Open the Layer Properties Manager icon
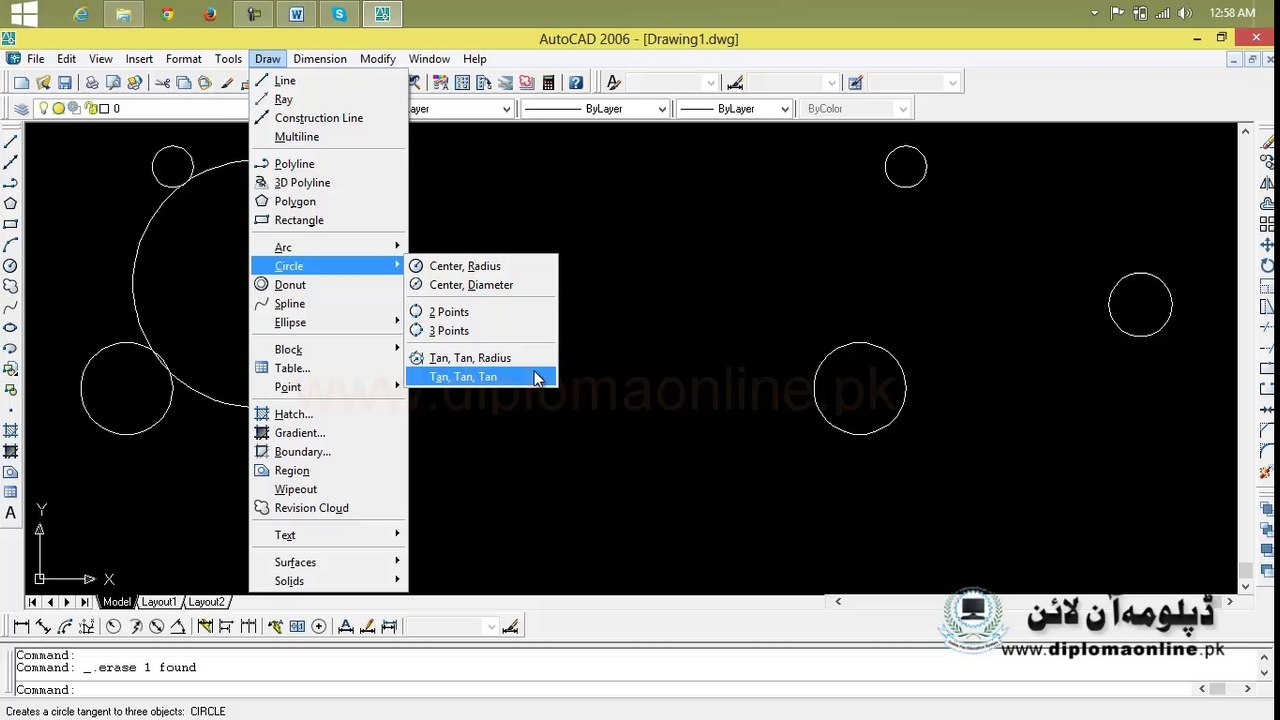 pos(21,109)
